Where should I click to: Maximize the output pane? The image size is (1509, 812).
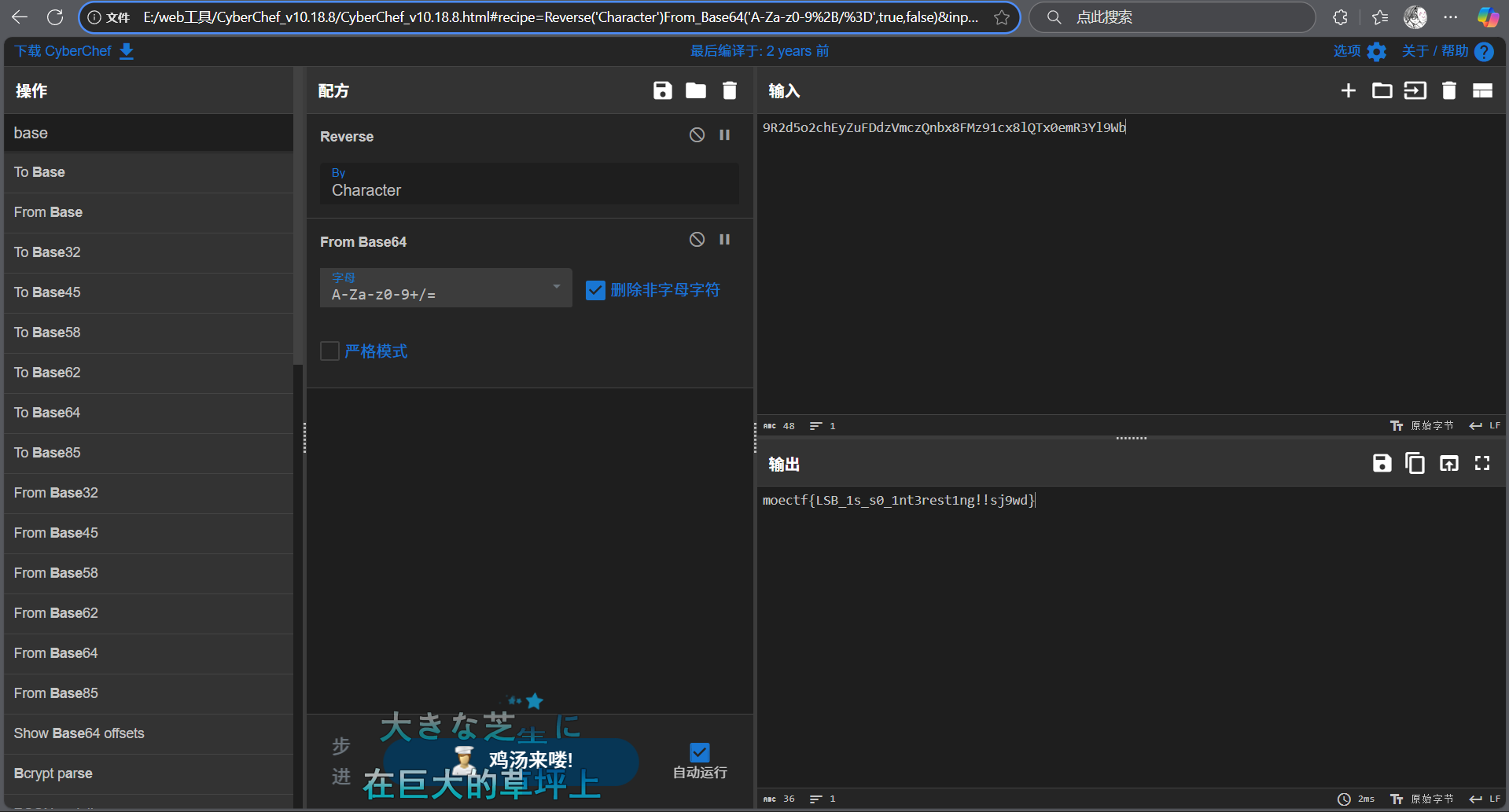(x=1481, y=463)
